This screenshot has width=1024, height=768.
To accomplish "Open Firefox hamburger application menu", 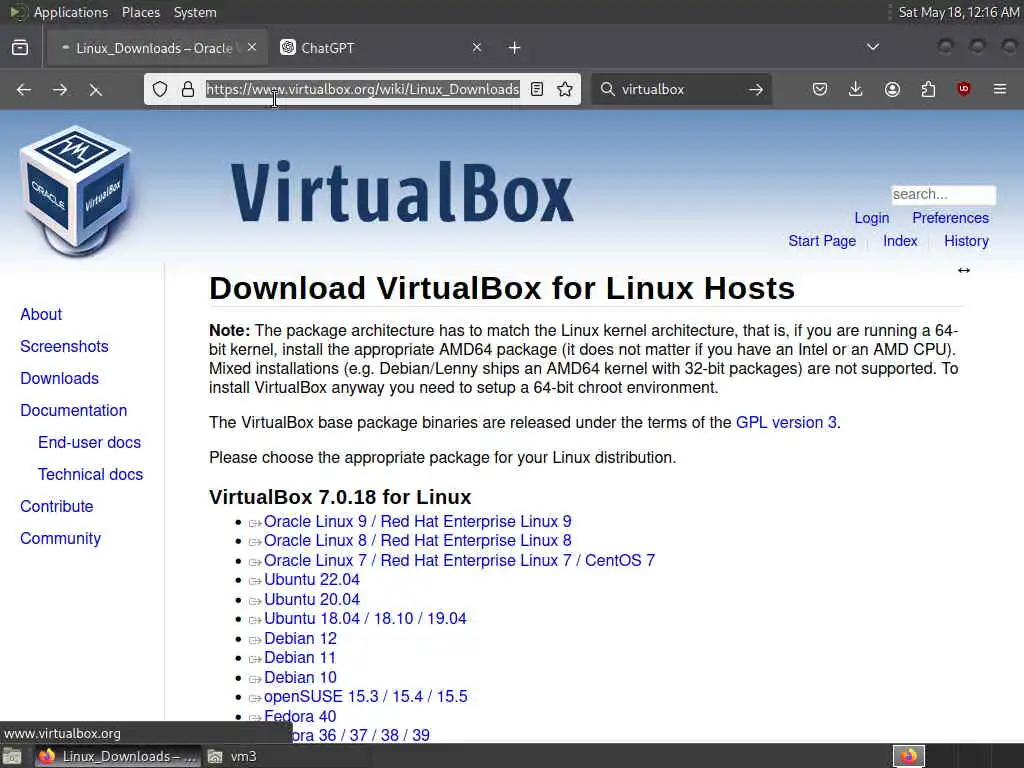I will coord(1000,89).
